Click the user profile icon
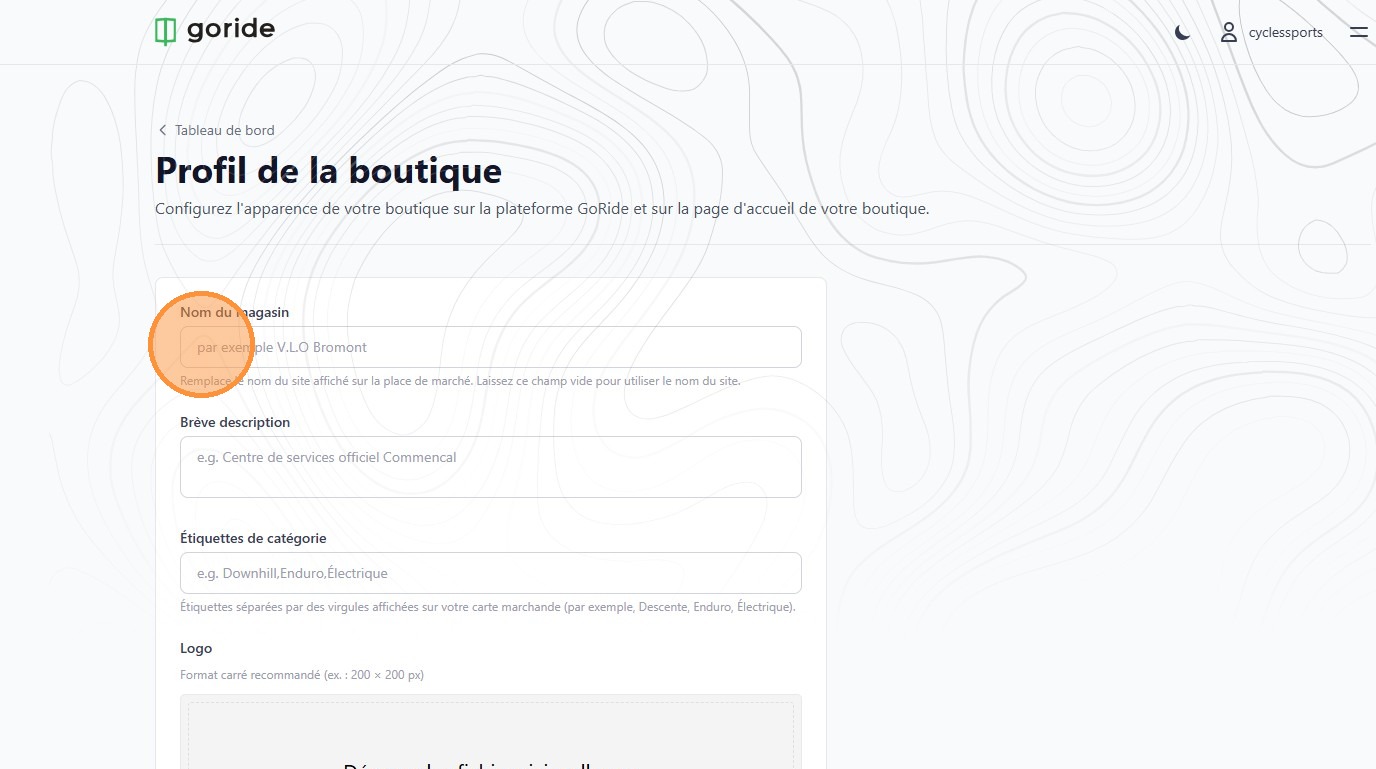Image resolution: width=1376 pixels, height=769 pixels. [x=1228, y=33]
